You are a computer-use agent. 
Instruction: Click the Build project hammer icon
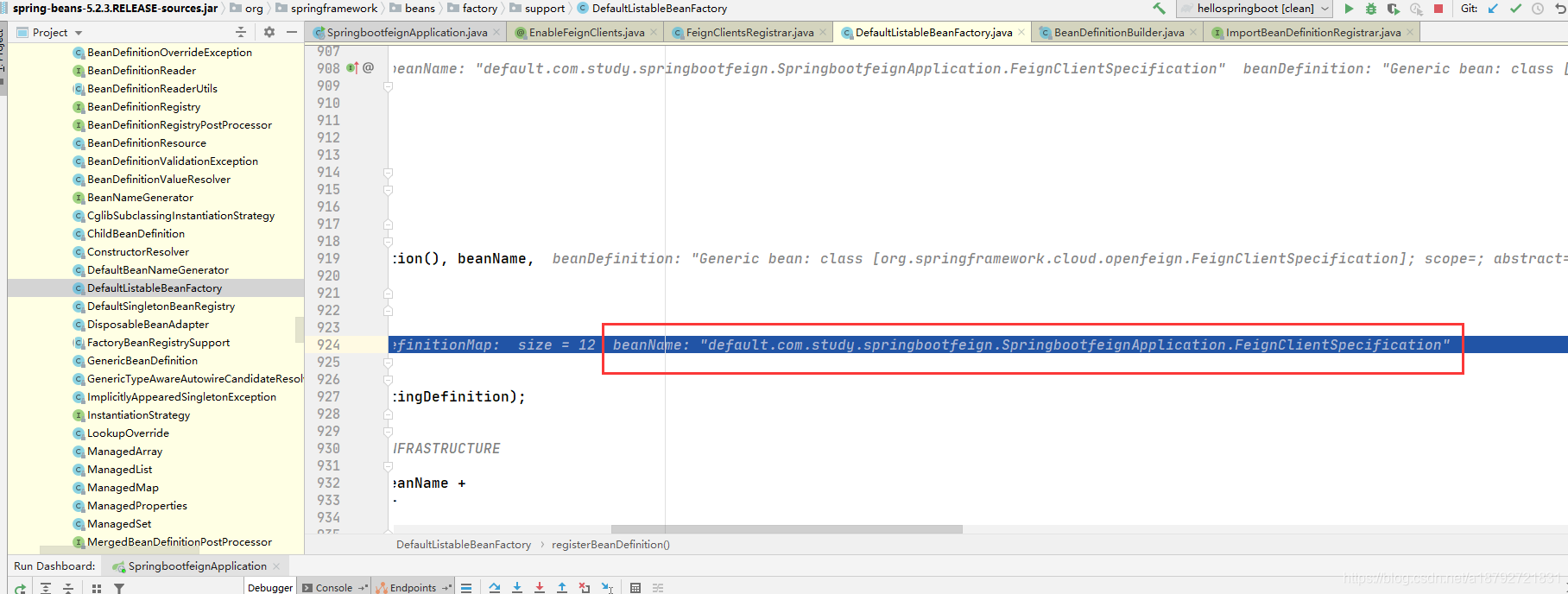click(1159, 9)
